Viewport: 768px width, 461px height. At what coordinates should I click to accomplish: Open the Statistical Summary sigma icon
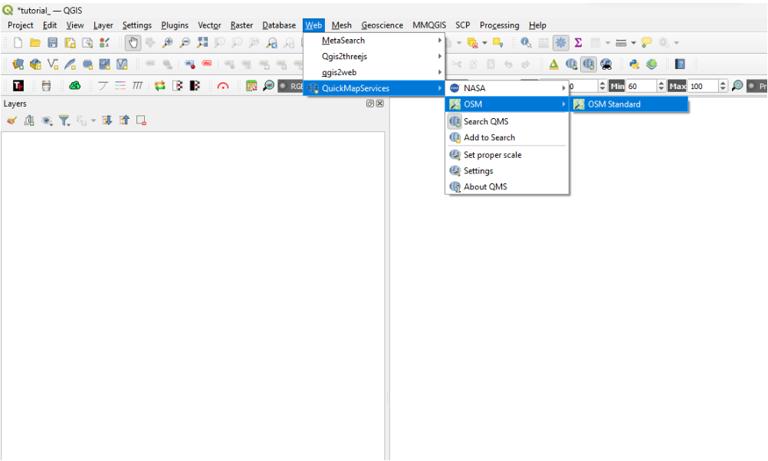[578, 43]
